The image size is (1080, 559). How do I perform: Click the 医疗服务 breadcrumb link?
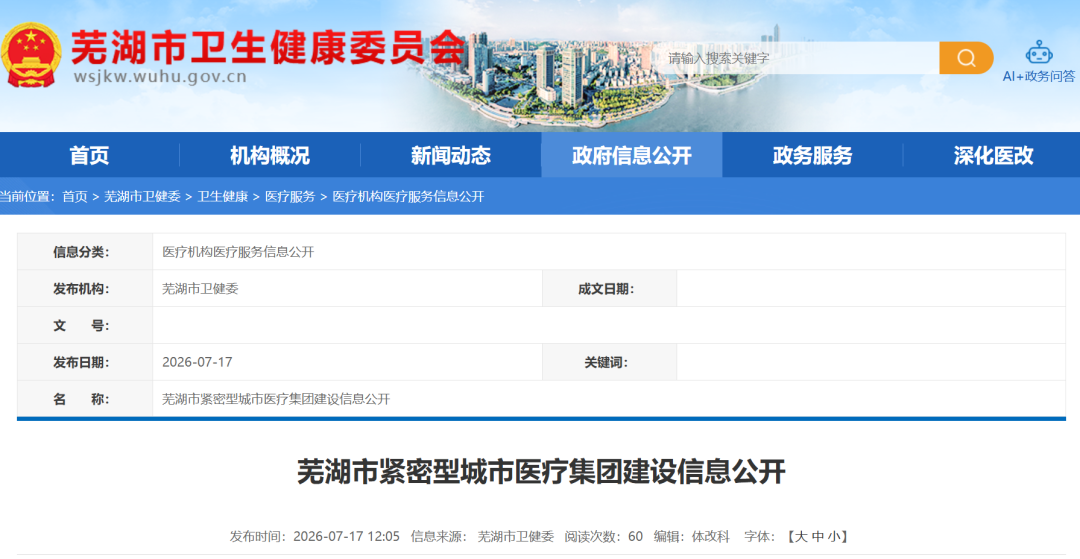tap(290, 197)
